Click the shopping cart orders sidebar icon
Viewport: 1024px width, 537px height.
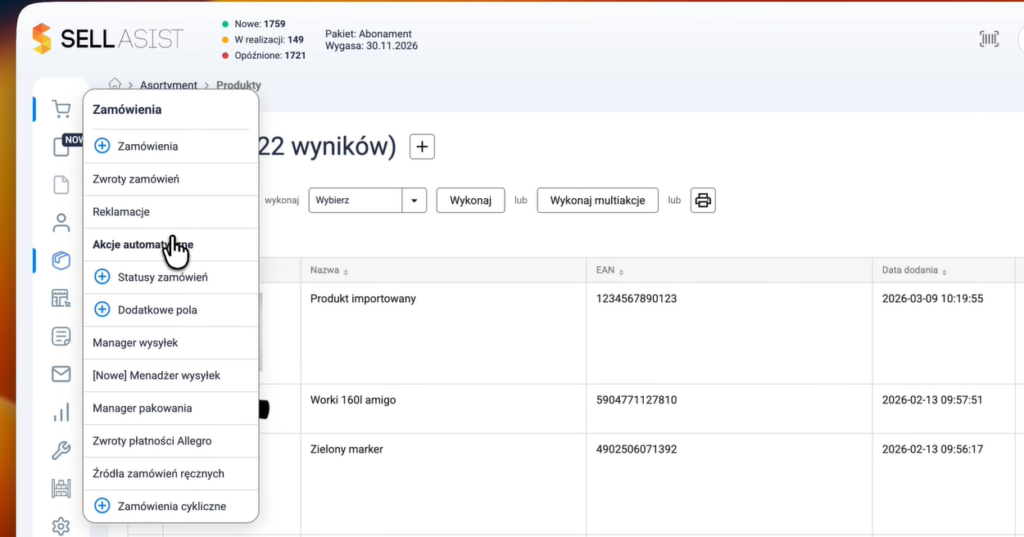pyautogui.click(x=61, y=110)
